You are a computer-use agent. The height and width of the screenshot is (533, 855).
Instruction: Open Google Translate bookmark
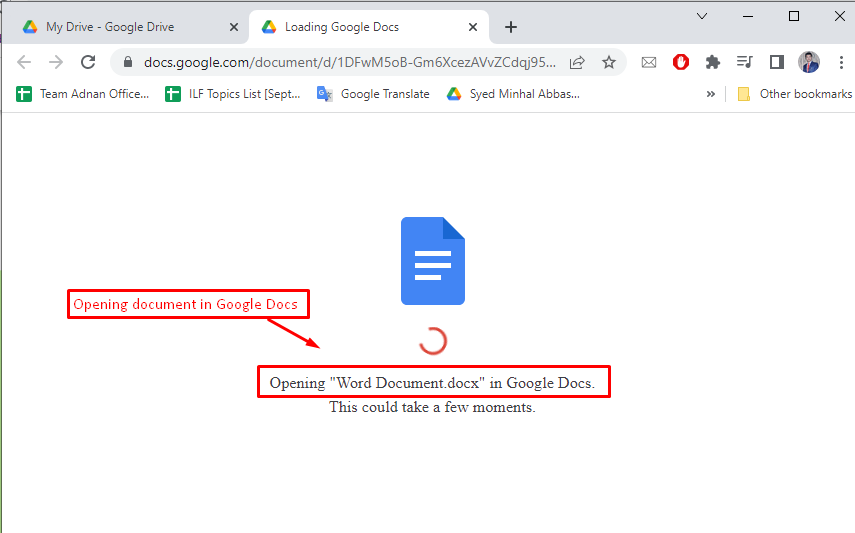373,94
